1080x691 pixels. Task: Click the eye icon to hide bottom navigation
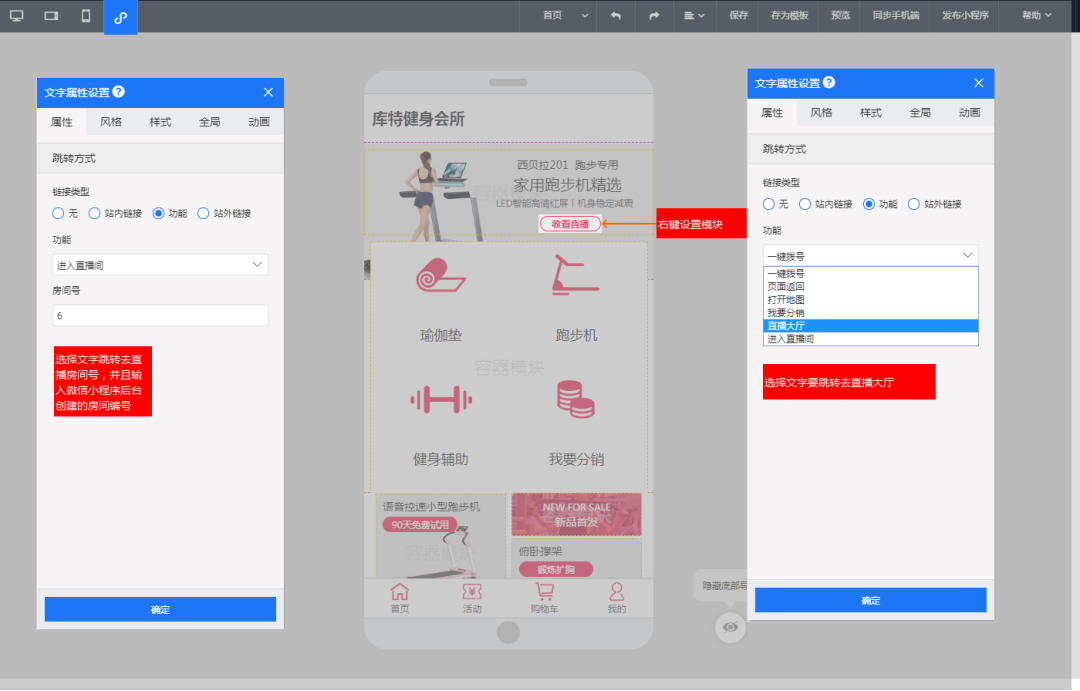point(729,627)
